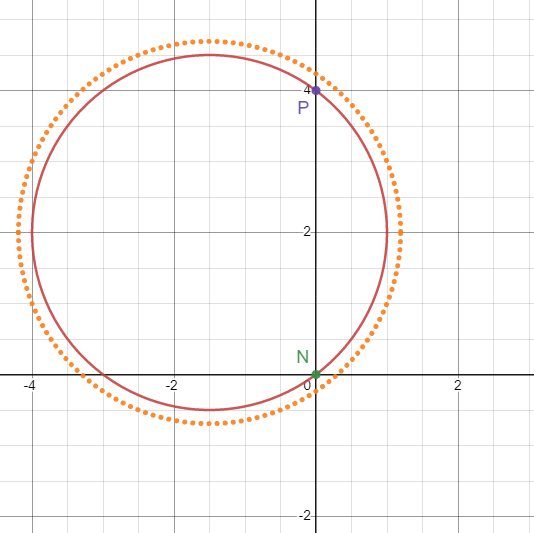
Task: Click the x-axis label -2
Action: (172, 386)
